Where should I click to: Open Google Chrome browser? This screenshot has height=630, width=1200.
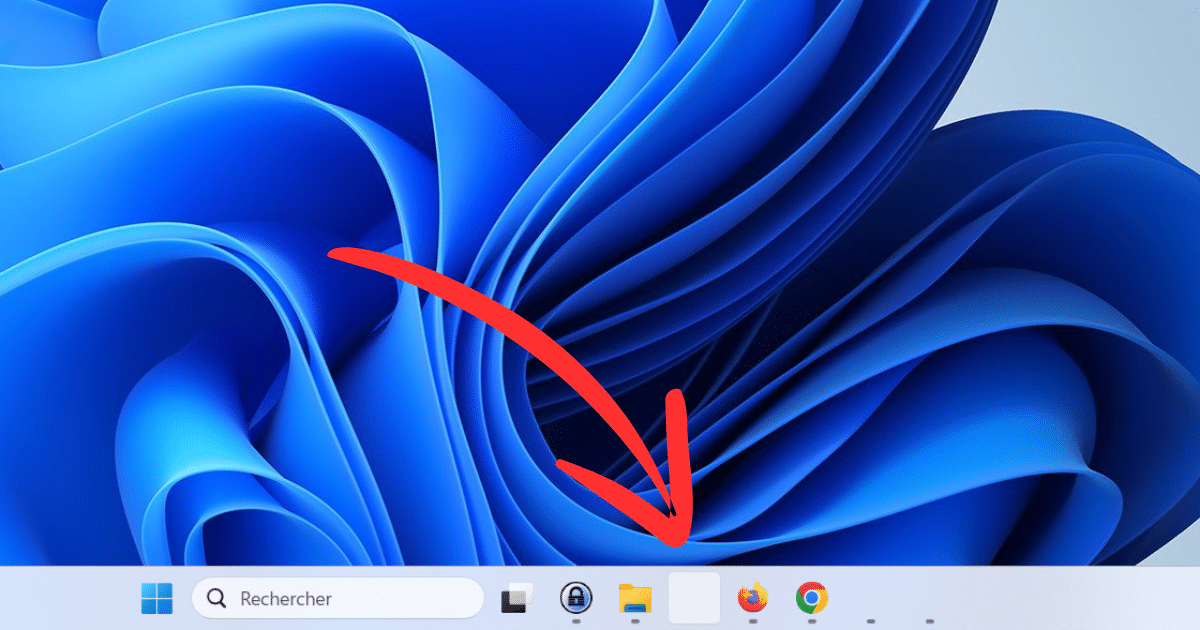pos(811,598)
